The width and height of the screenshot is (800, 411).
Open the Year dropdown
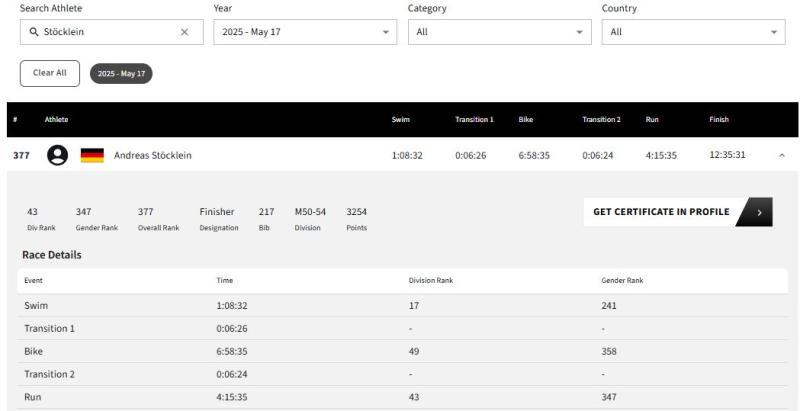click(x=305, y=32)
